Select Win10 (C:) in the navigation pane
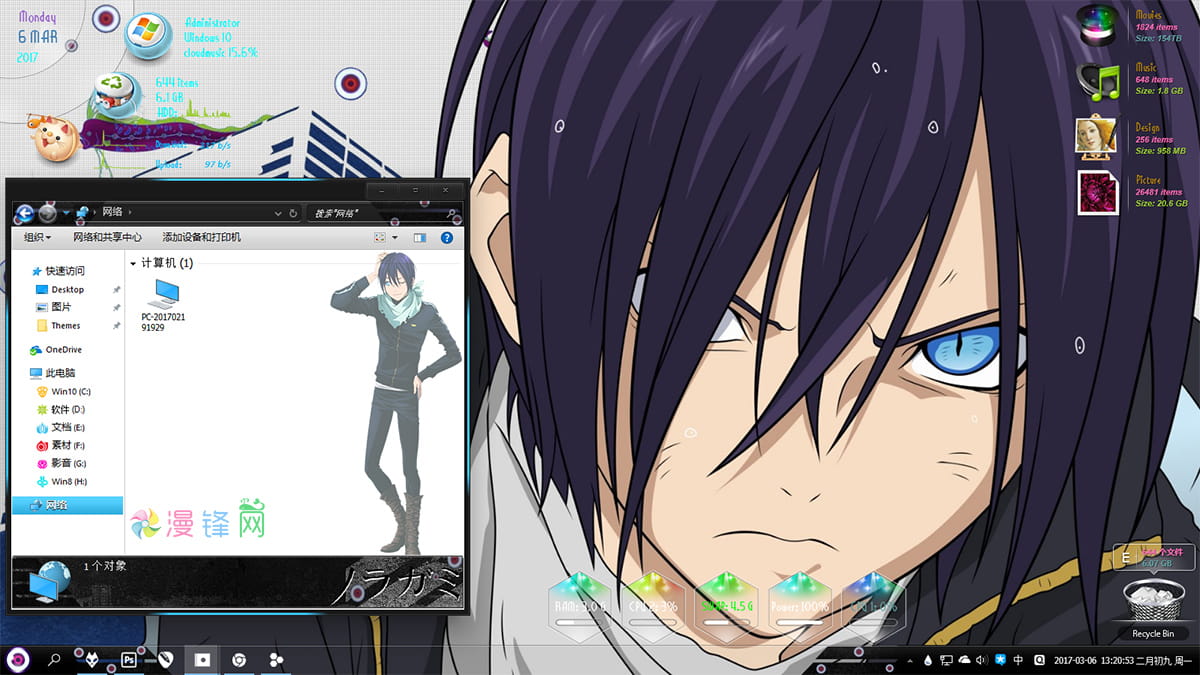This screenshot has height=675, width=1200. point(70,392)
